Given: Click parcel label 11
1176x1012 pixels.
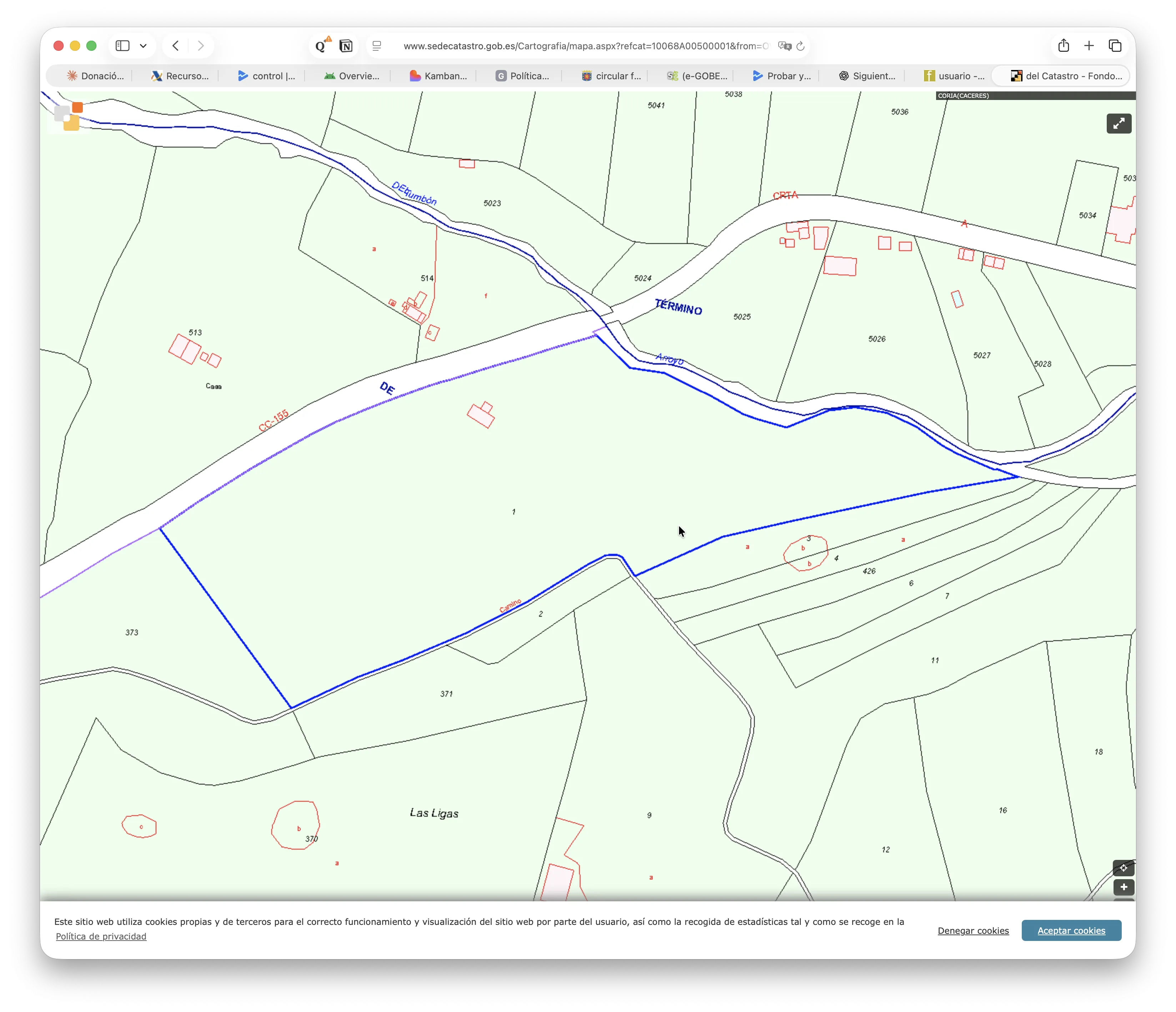Looking at the screenshot, I should [935, 660].
